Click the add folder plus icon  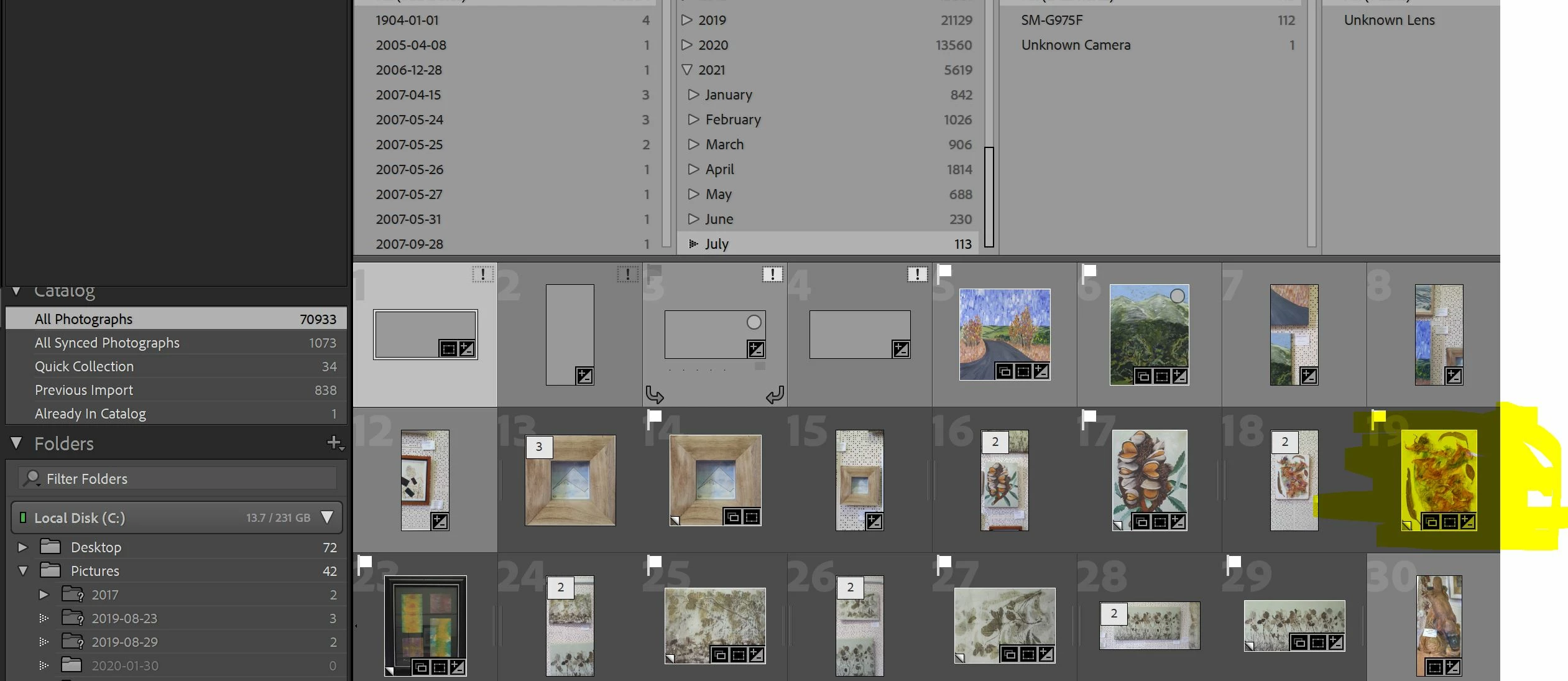(x=334, y=443)
